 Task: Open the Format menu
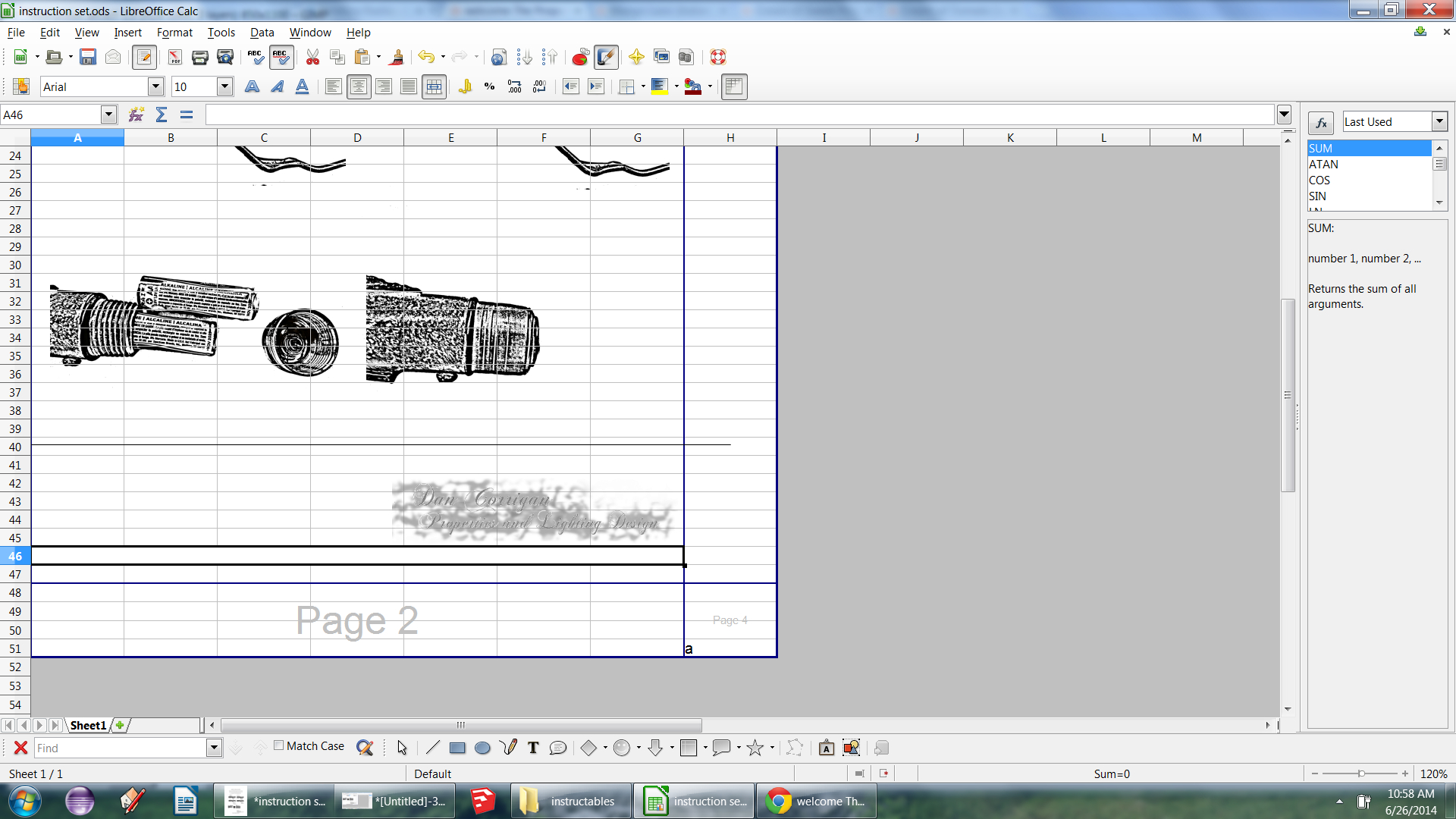point(174,33)
